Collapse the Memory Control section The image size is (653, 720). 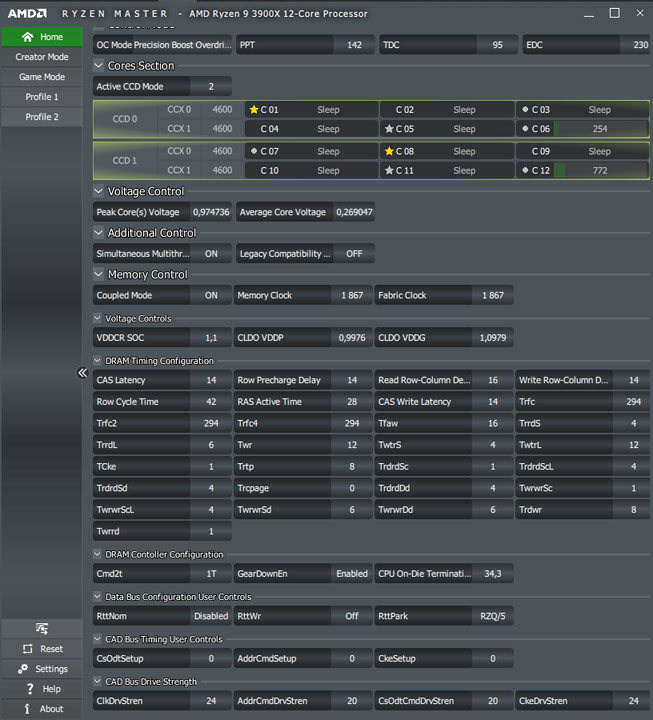(98, 275)
